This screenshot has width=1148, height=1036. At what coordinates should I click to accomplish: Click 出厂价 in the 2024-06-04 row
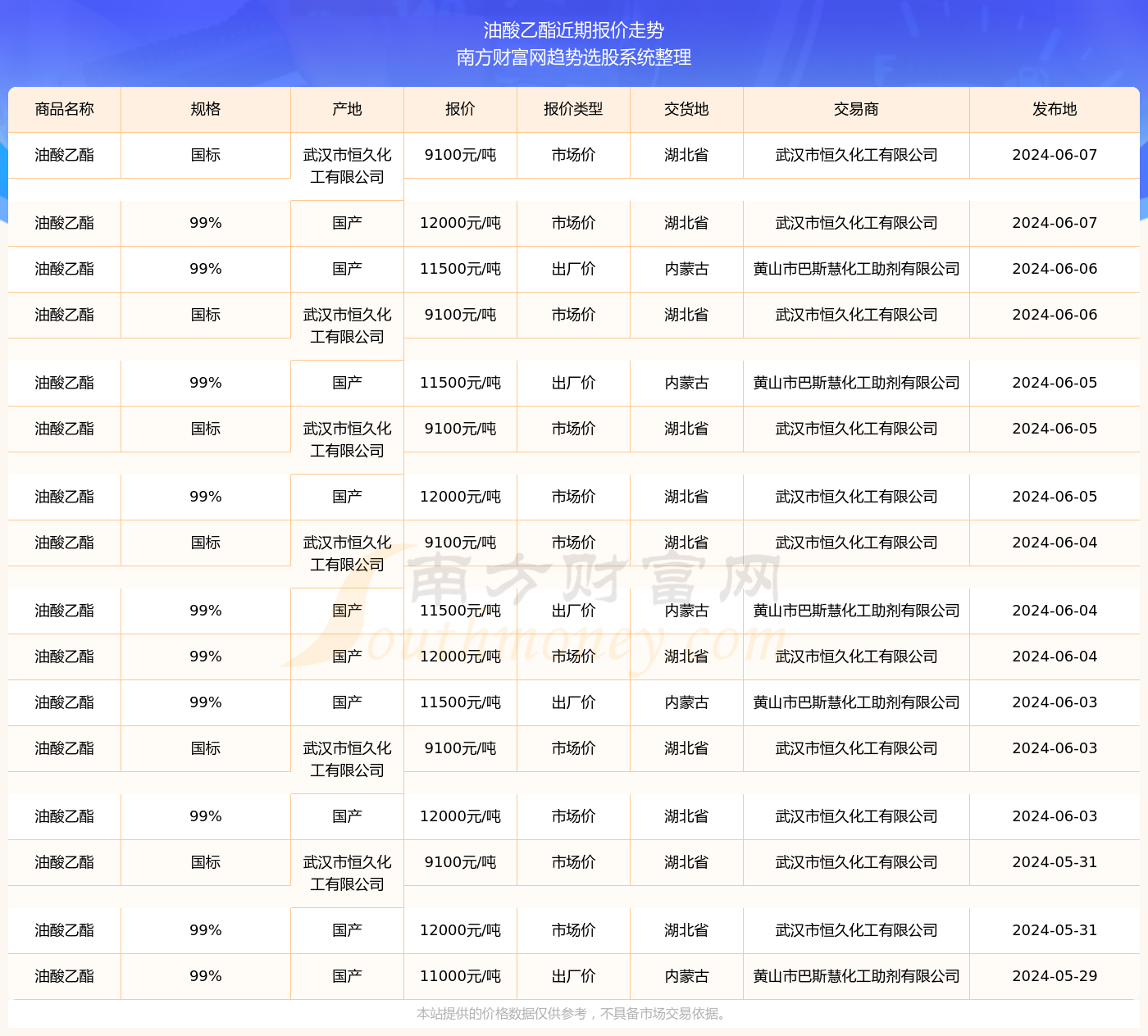(573, 611)
